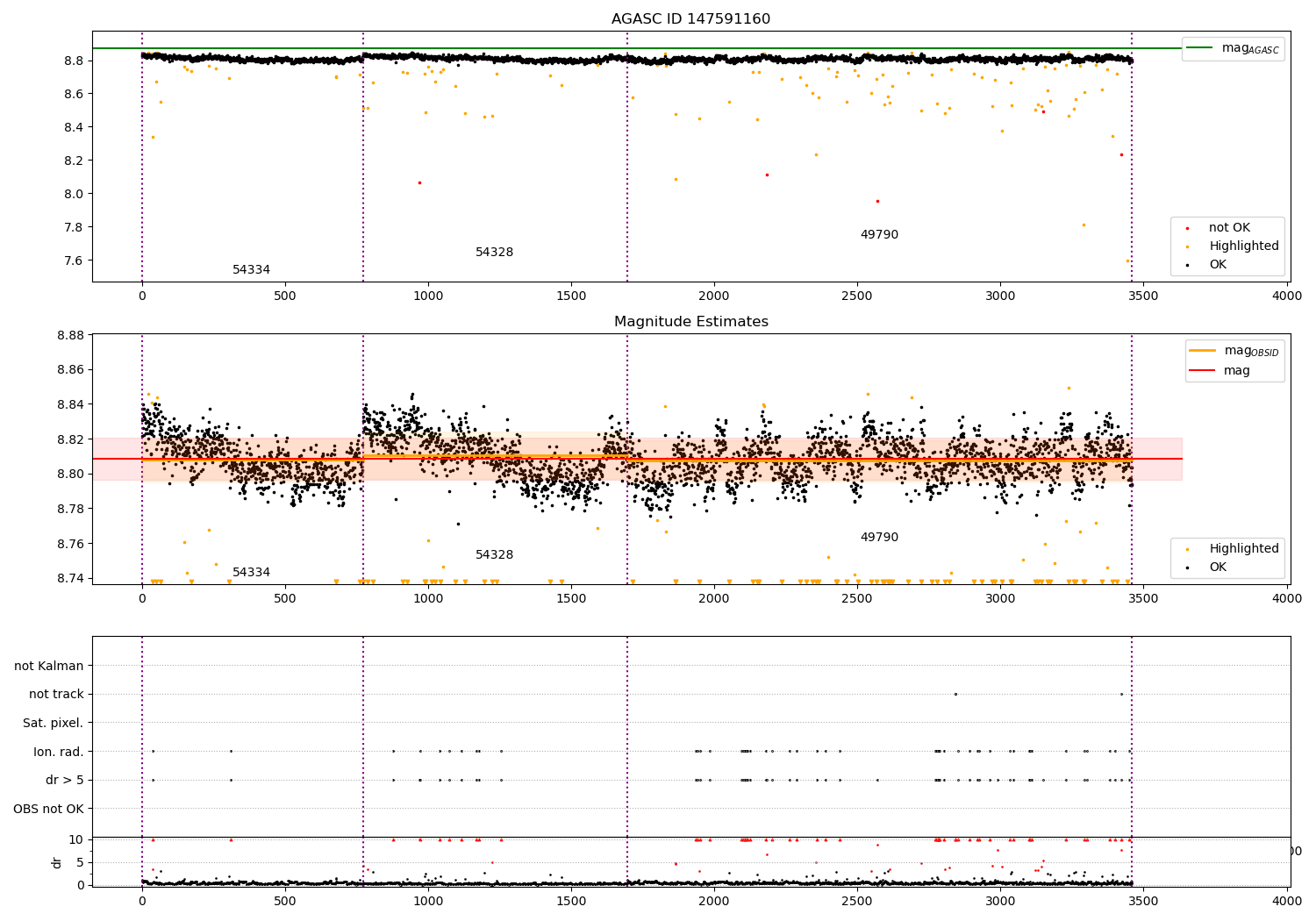The width and height of the screenshot is (1316, 921).
Task: Click the 'Sat. pixel.' axis label
Action: 53,723
